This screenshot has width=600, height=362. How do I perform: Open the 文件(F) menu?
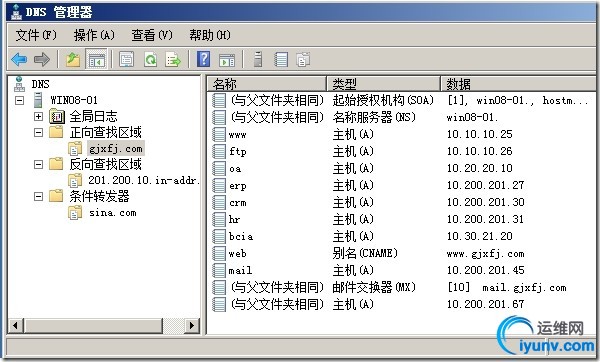pos(36,35)
